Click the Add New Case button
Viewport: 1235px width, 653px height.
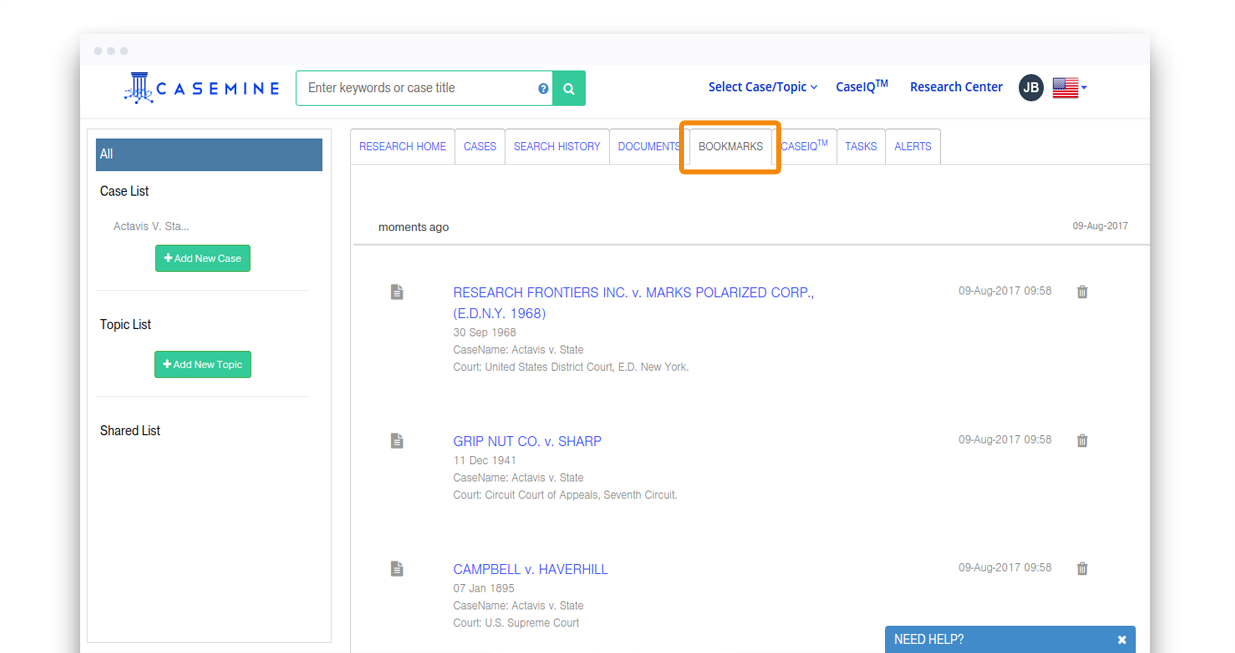(203, 258)
